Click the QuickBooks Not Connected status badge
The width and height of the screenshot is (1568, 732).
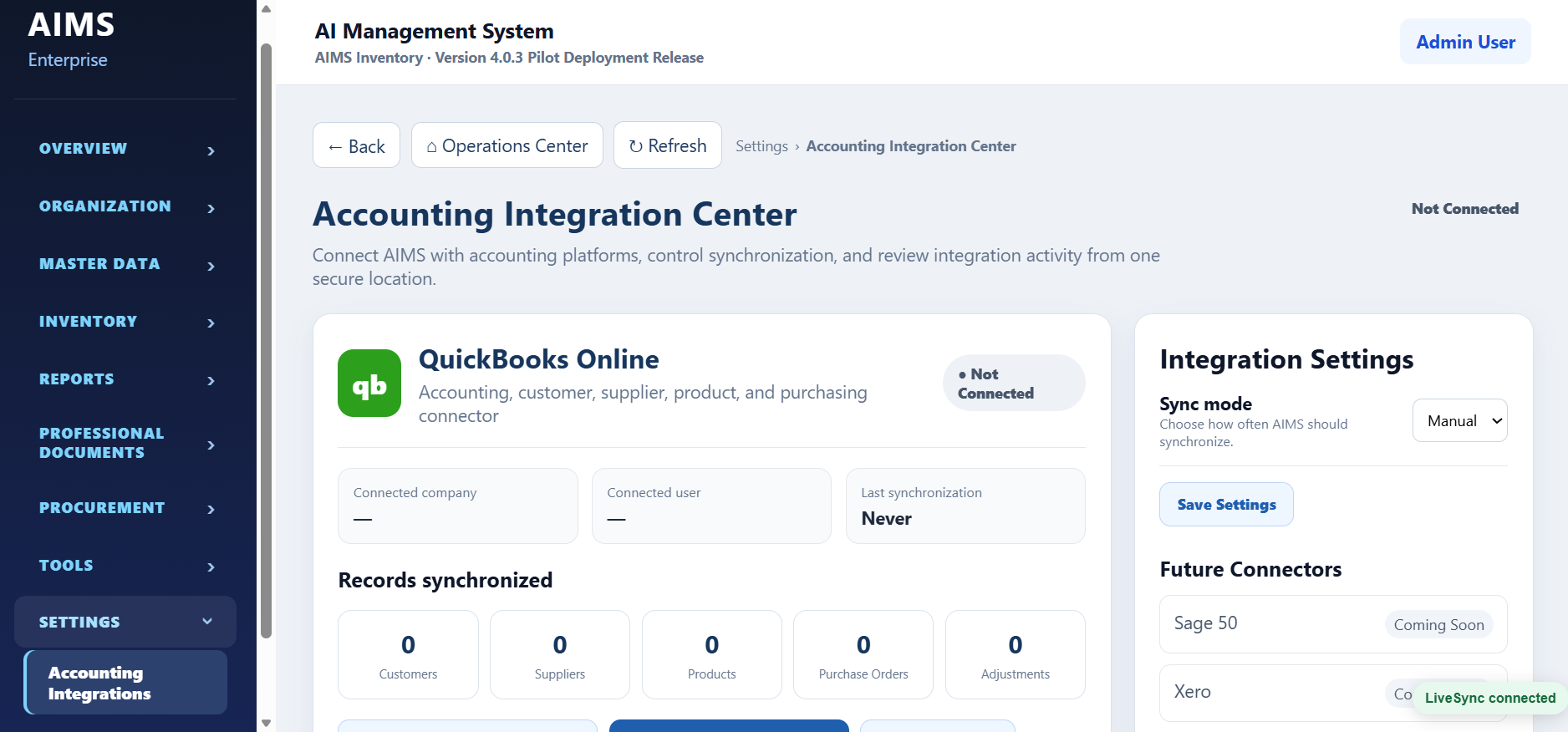(x=1014, y=383)
